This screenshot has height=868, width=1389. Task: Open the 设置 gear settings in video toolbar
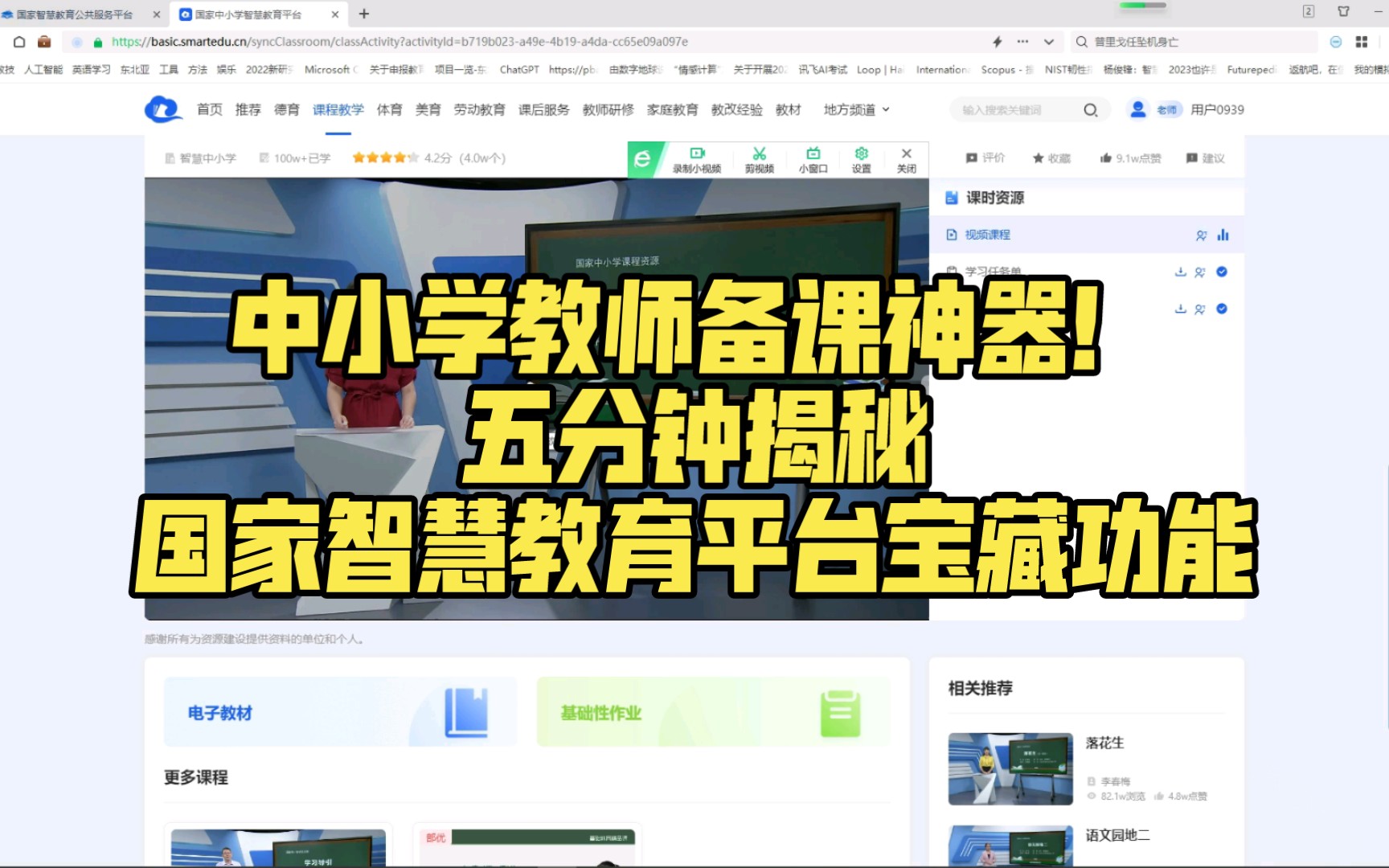[x=861, y=160]
